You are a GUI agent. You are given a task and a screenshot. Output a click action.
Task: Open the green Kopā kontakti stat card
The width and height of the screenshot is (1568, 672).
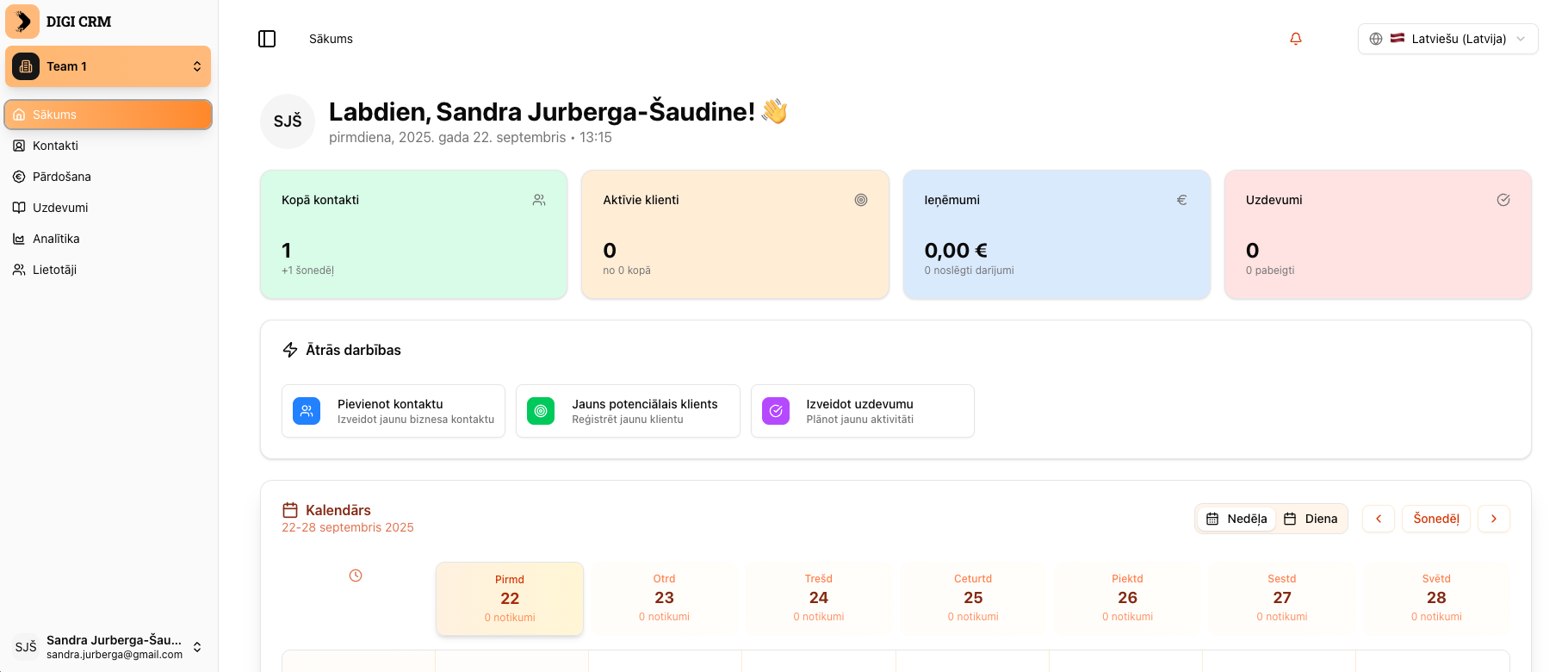[413, 233]
